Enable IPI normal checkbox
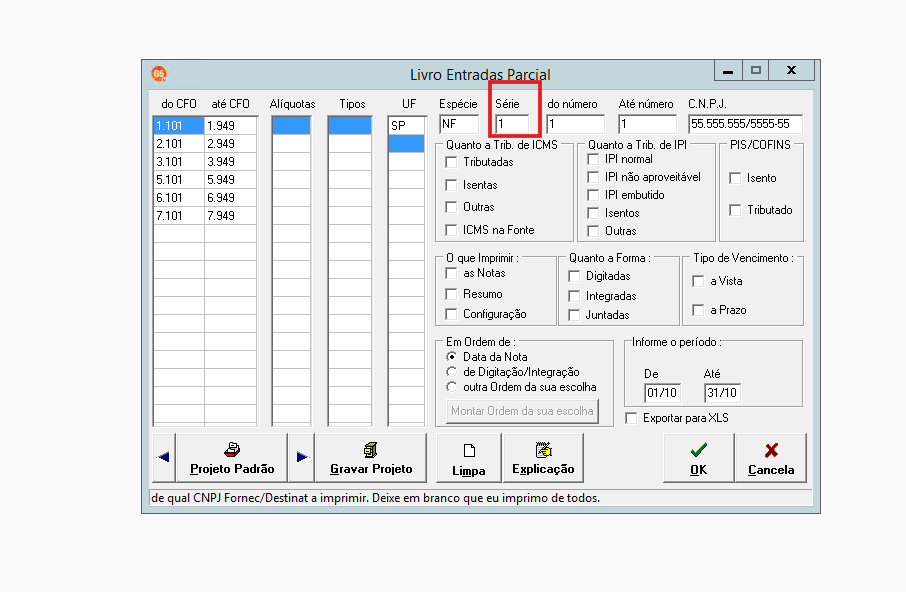This screenshot has height=592, width=906. tap(593, 159)
